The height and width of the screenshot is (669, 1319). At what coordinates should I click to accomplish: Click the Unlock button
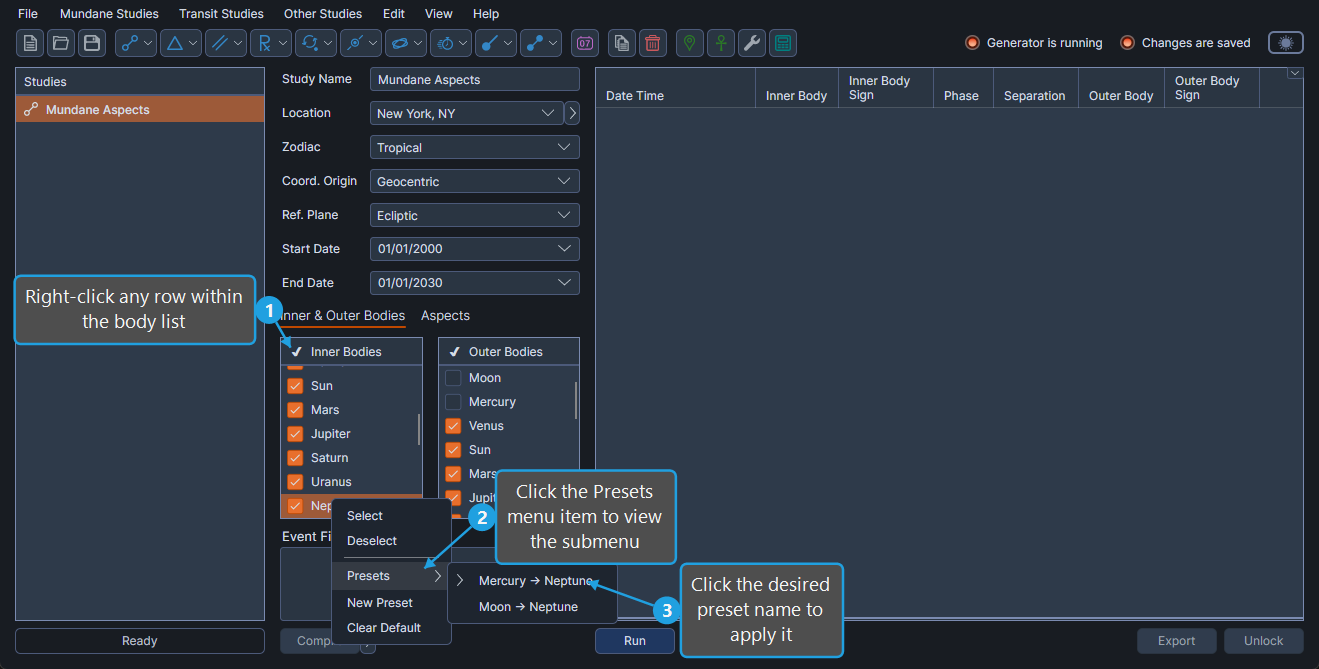point(1264,641)
